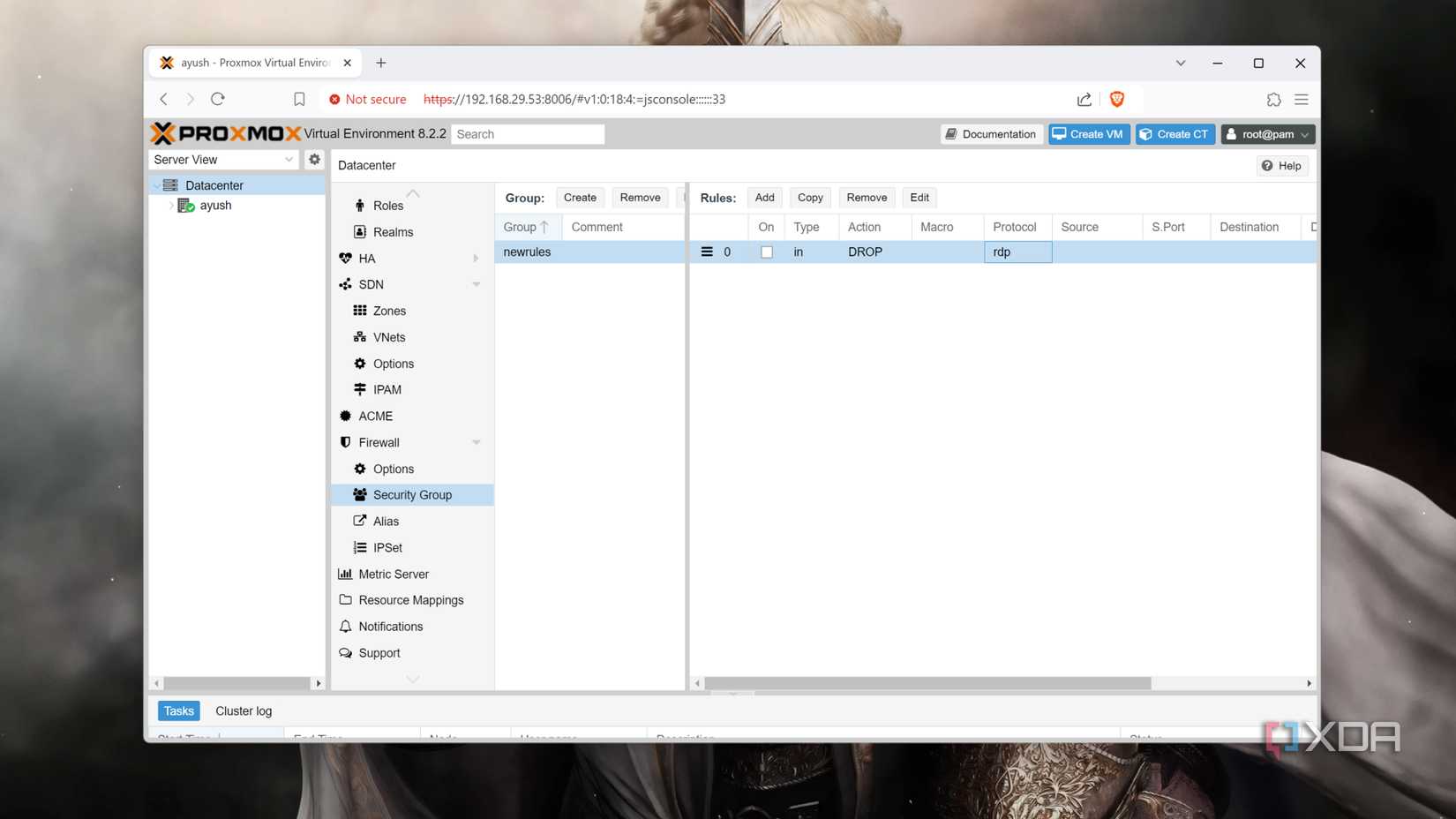The image size is (1456, 819).
Task: Click the drag handle icon on rule 0
Action: [707, 252]
